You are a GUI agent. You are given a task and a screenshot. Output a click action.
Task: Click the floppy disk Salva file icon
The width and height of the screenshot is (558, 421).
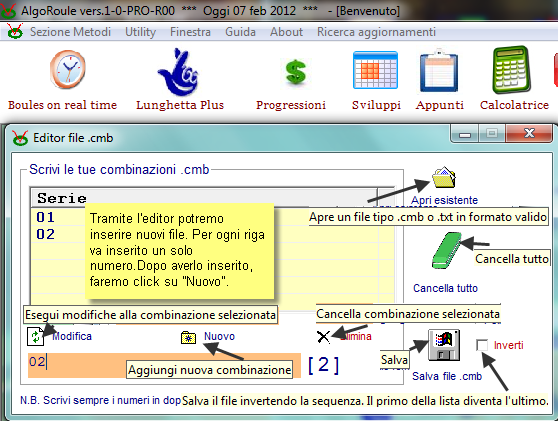(444, 345)
